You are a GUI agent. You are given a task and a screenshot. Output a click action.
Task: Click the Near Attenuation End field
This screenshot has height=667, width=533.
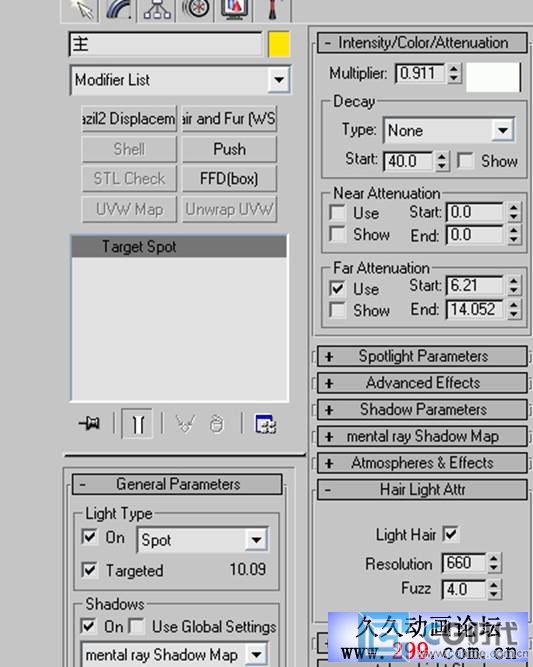pos(475,235)
